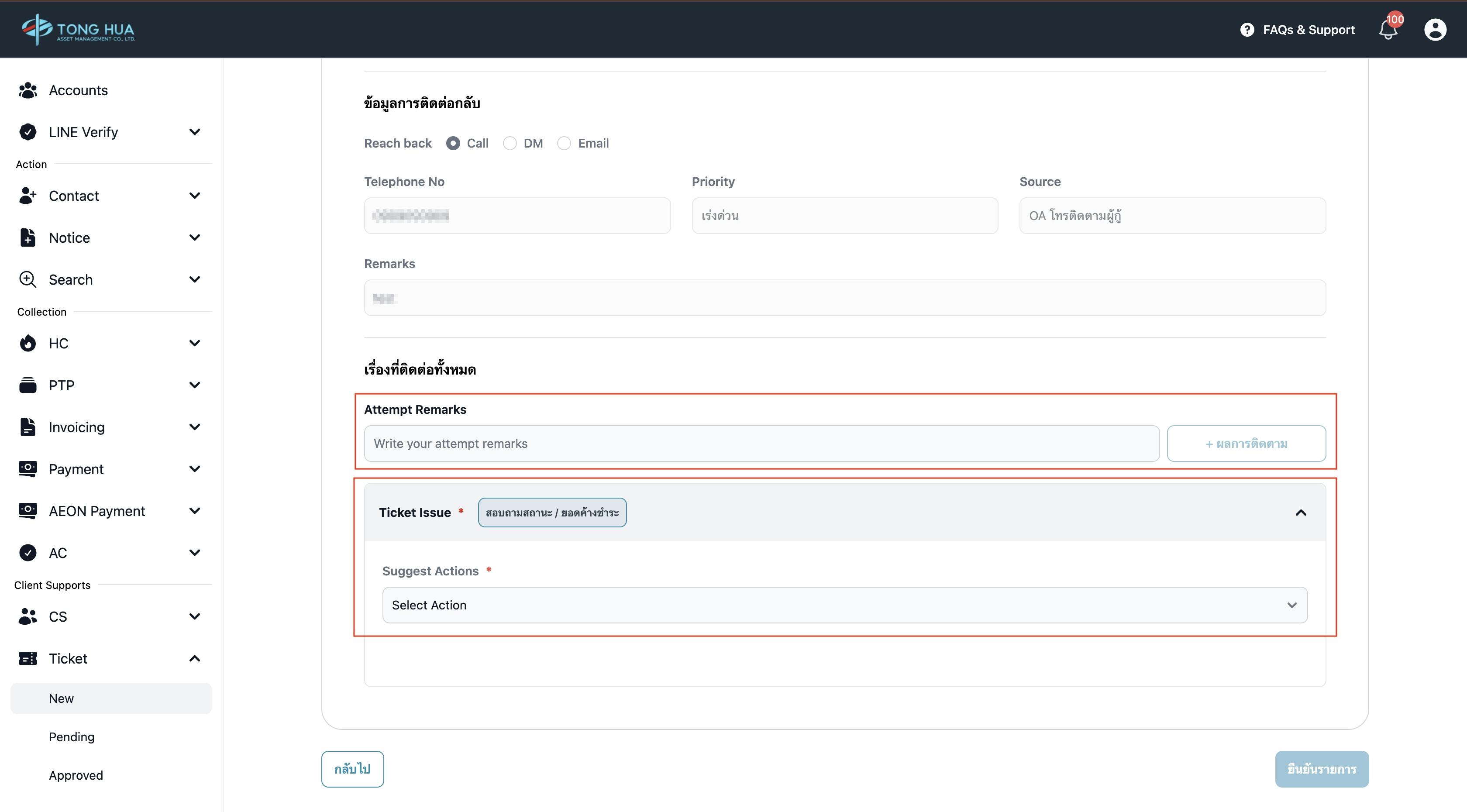Click the Accounts people icon in sidebar
The image size is (1467, 812).
point(28,90)
